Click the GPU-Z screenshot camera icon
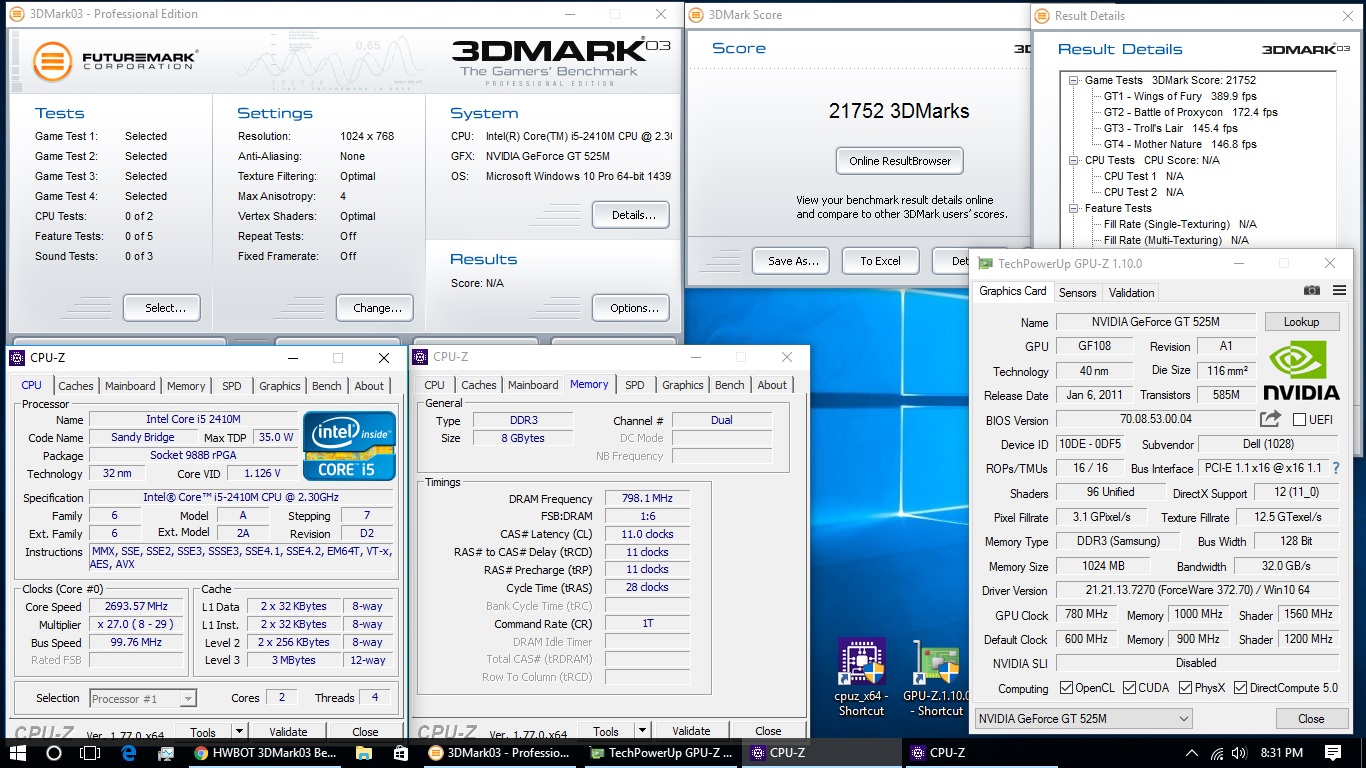 pyautogui.click(x=1312, y=291)
